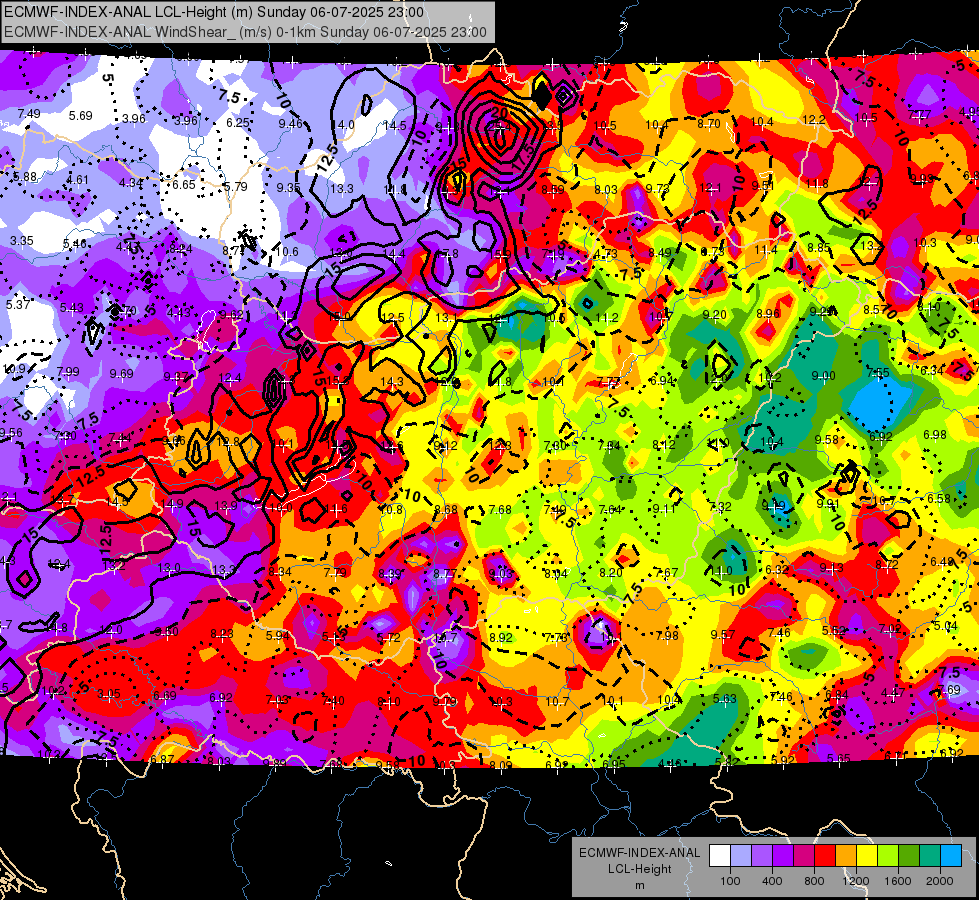The width and height of the screenshot is (979, 900).
Task: Click the LCL-Height (m) title line
Action: (214, 12)
